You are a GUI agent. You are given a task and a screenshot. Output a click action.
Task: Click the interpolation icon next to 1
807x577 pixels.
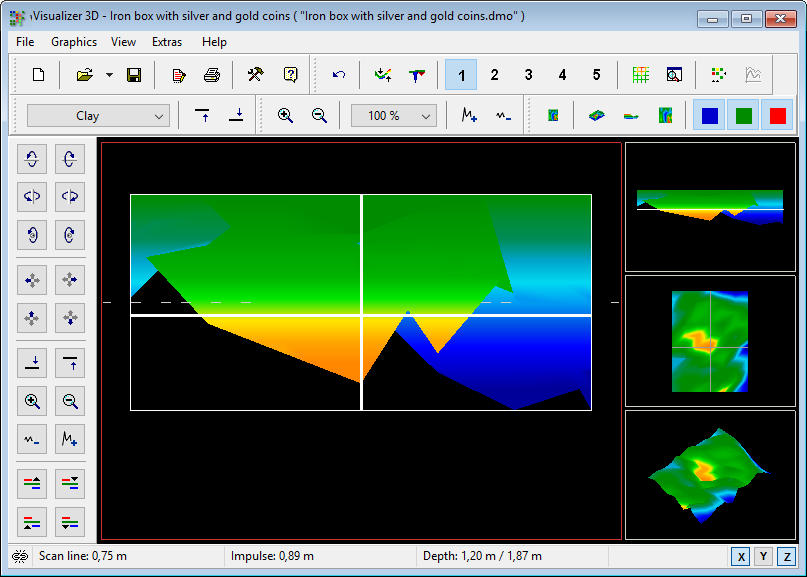point(417,75)
